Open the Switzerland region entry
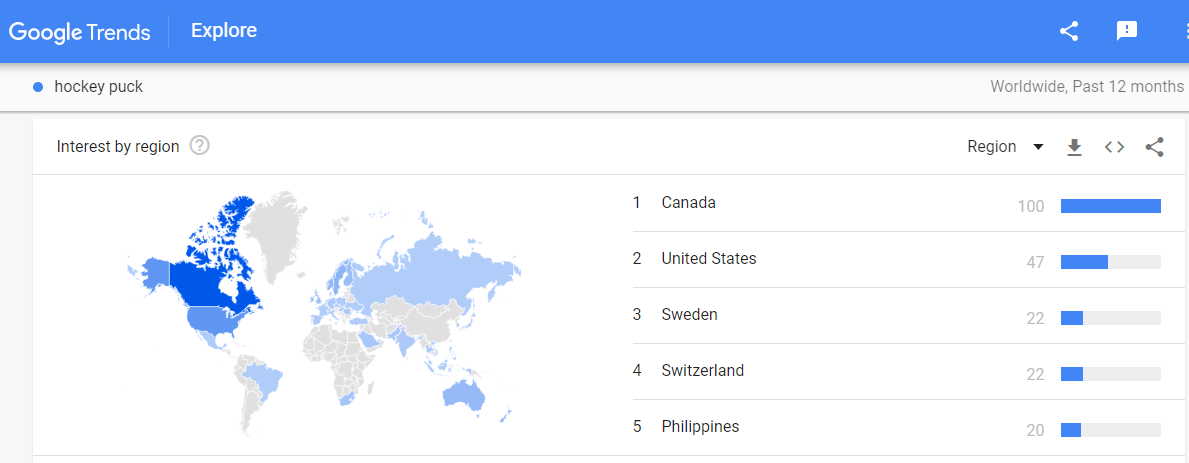 [x=702, y=371]
